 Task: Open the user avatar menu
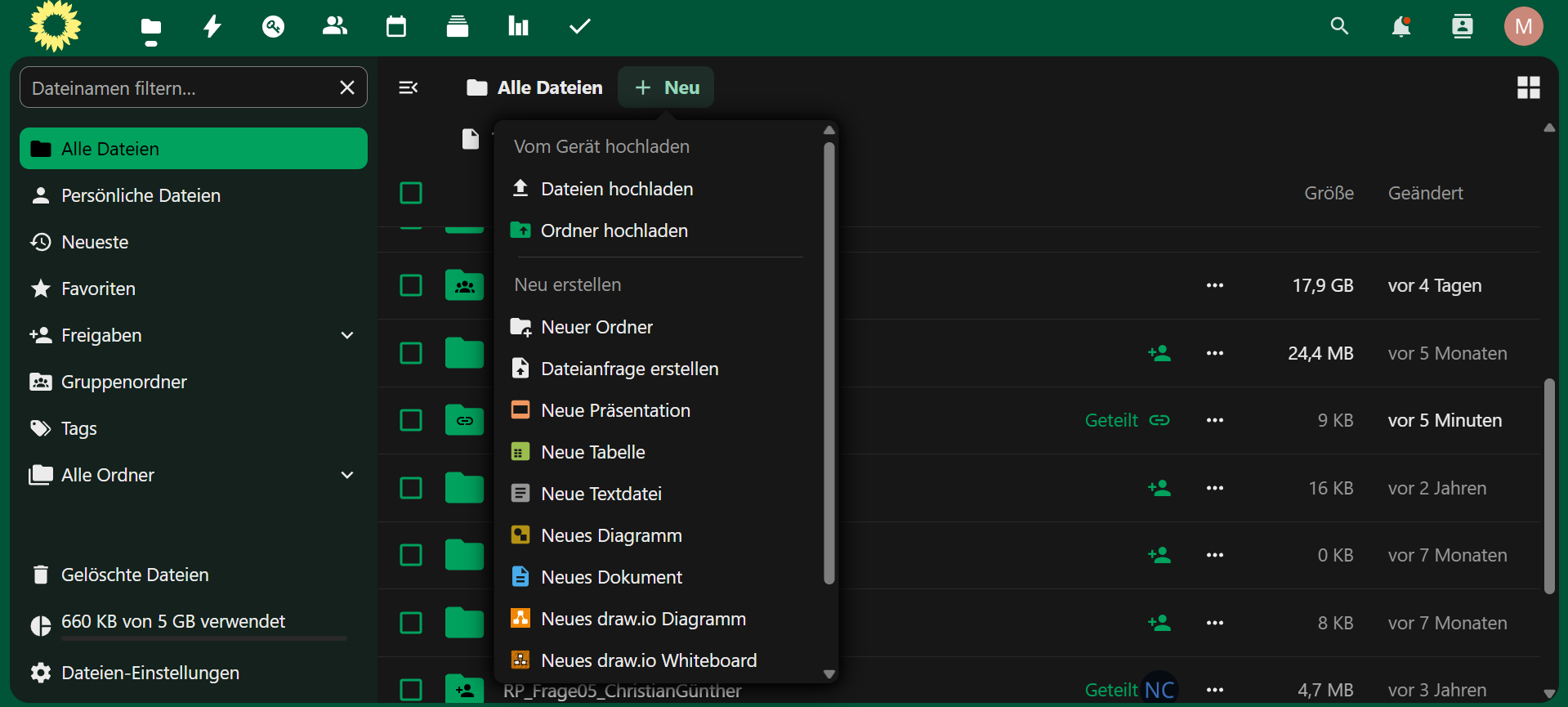coord(1523,27)
